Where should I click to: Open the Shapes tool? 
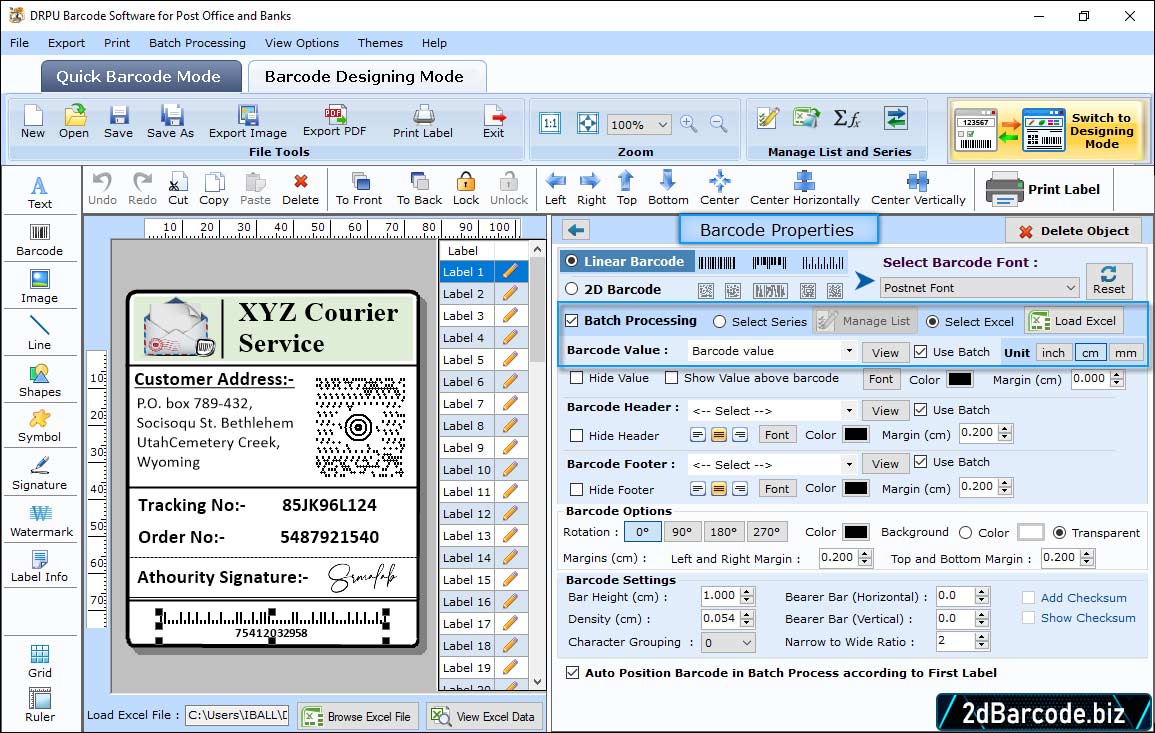(x=40, y=381)
